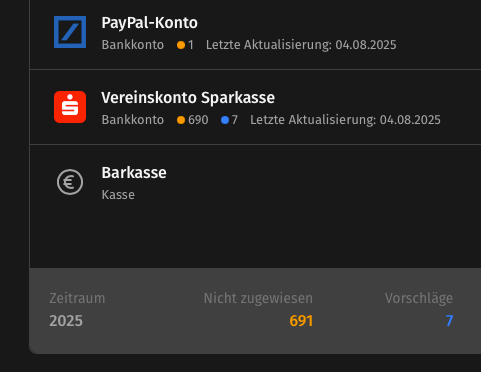This screenshot has width=481, height=372.
Task: Click the Euro cash register icon
Action: tap(70, 182)
